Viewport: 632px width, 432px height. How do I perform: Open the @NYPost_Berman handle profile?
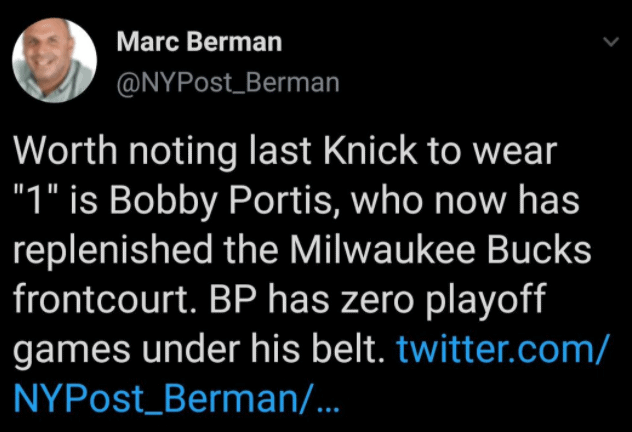coord(228,83)
